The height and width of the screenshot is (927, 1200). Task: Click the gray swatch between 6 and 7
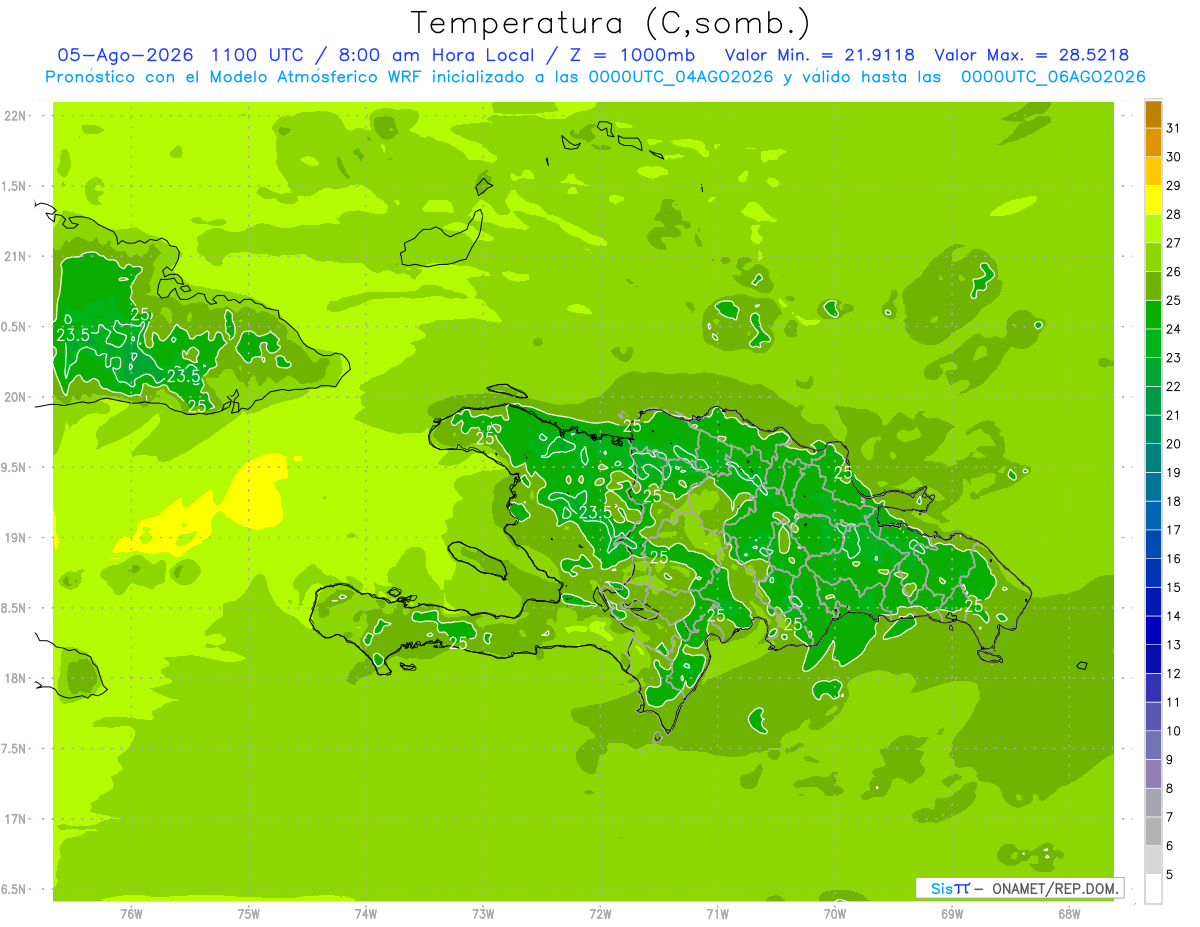pyautogui.click(x=1153, y=831)
